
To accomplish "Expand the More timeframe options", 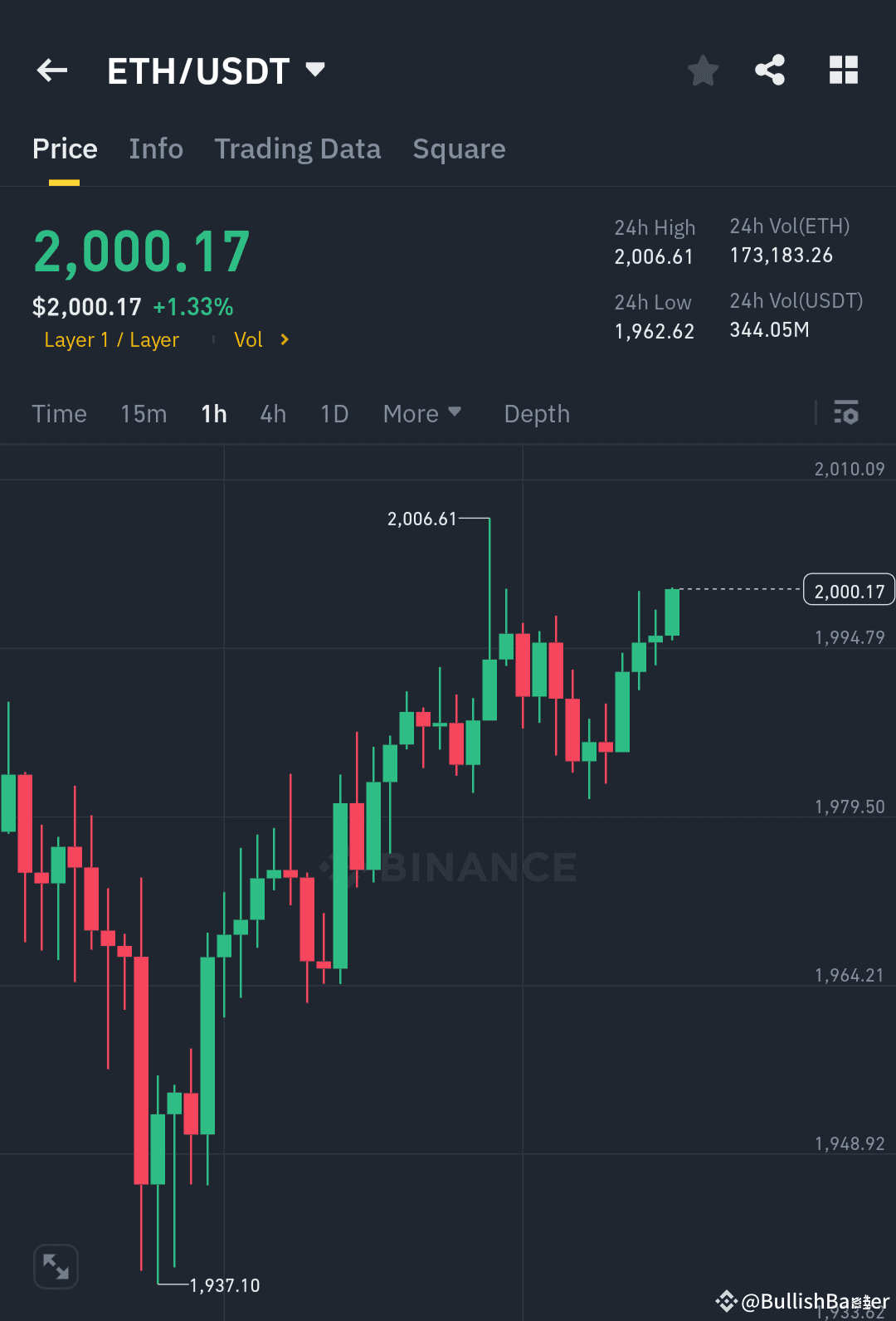I will 422,413.
